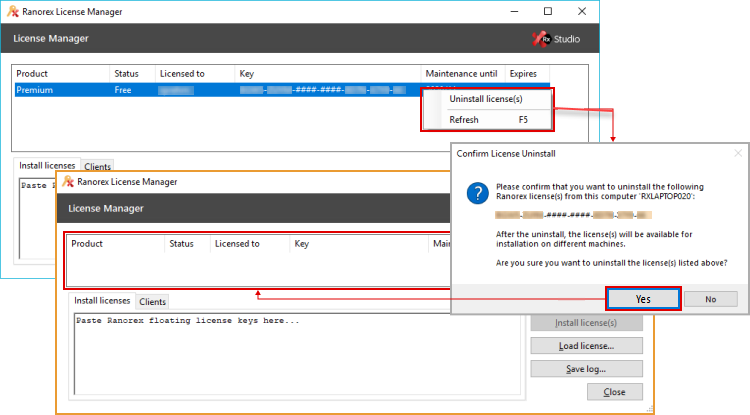Click the Free status cell

[x=123, y=90]
